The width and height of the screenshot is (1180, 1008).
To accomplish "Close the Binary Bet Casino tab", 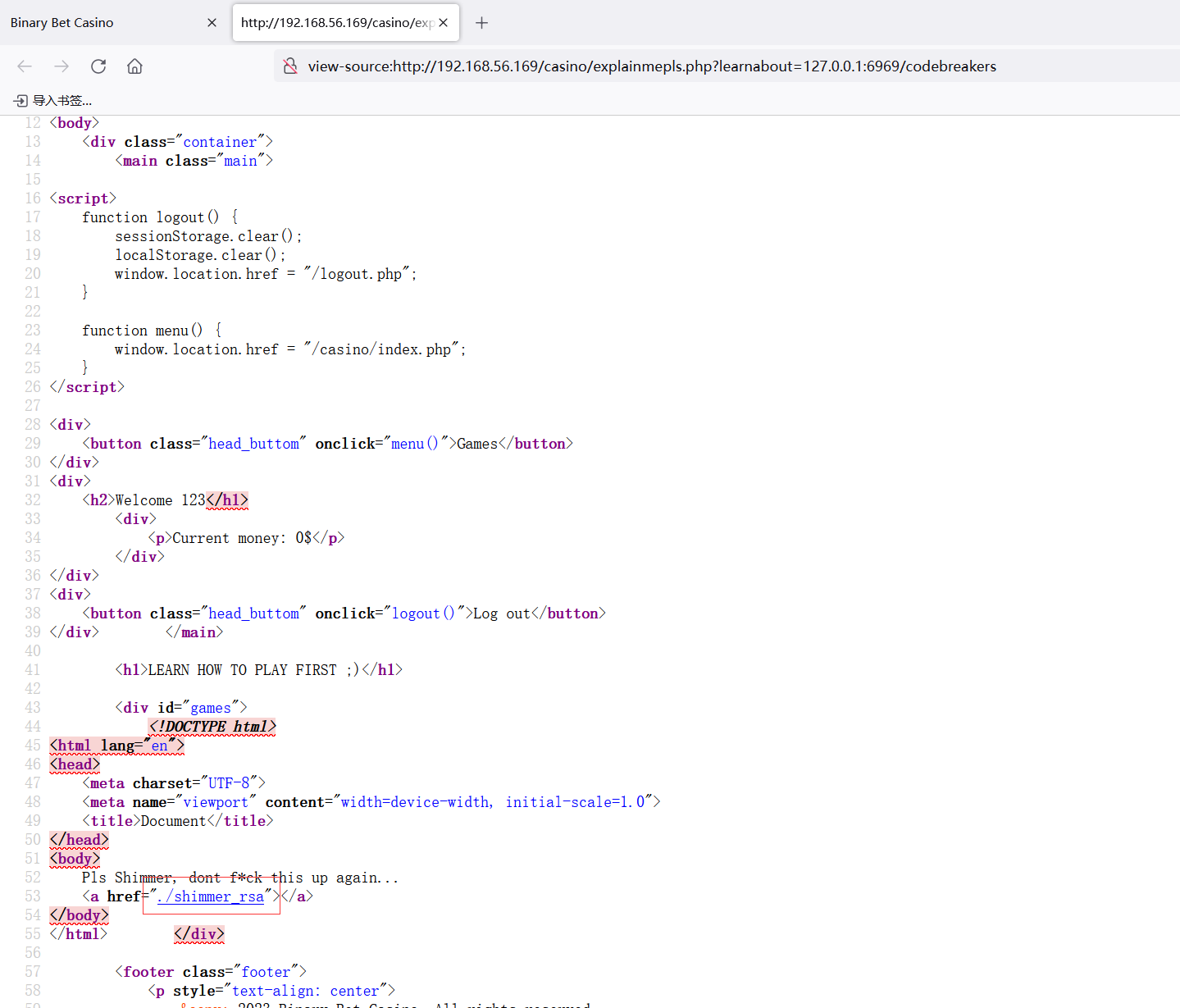I will tap(212, 23).
